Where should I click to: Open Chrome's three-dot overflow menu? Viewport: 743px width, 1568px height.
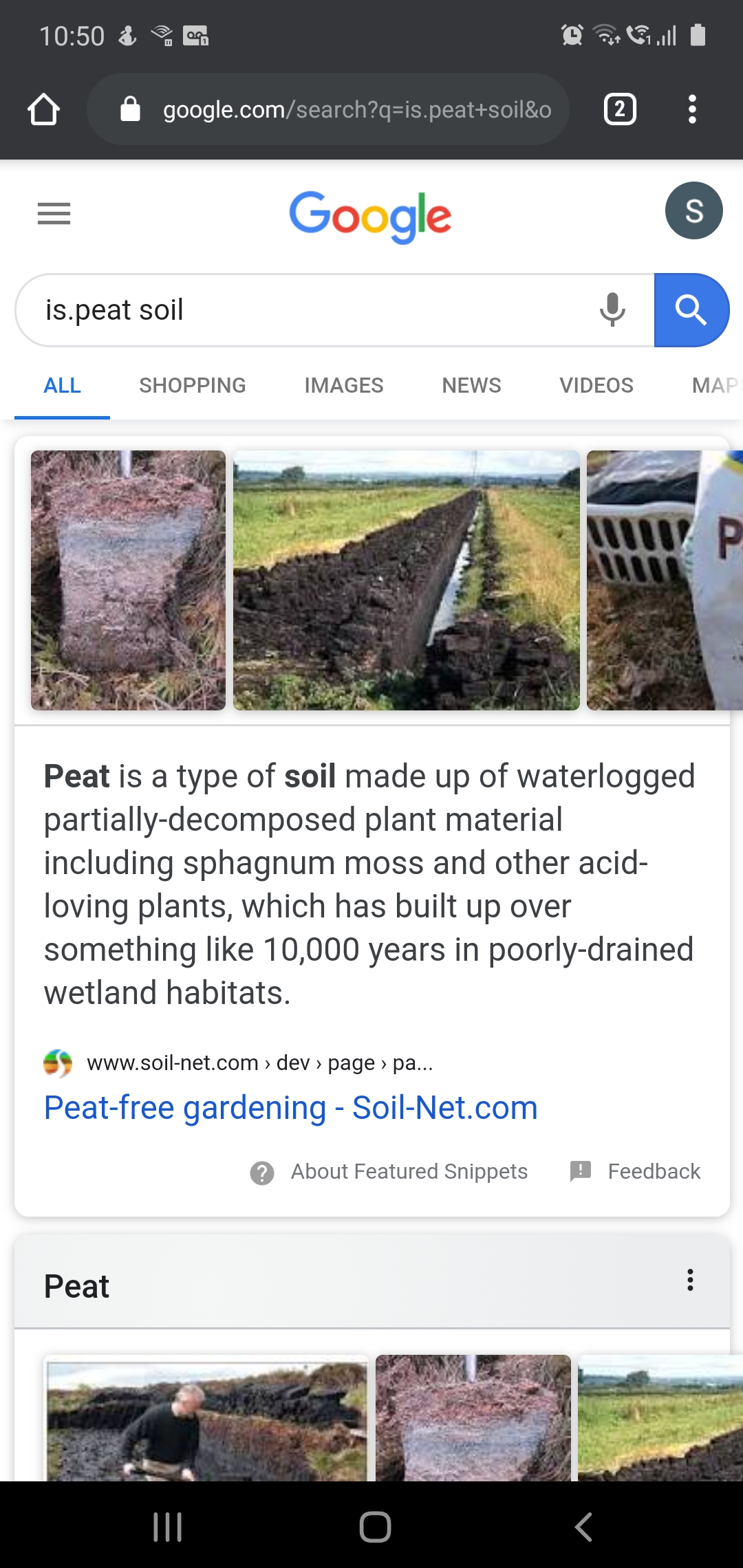692,109
